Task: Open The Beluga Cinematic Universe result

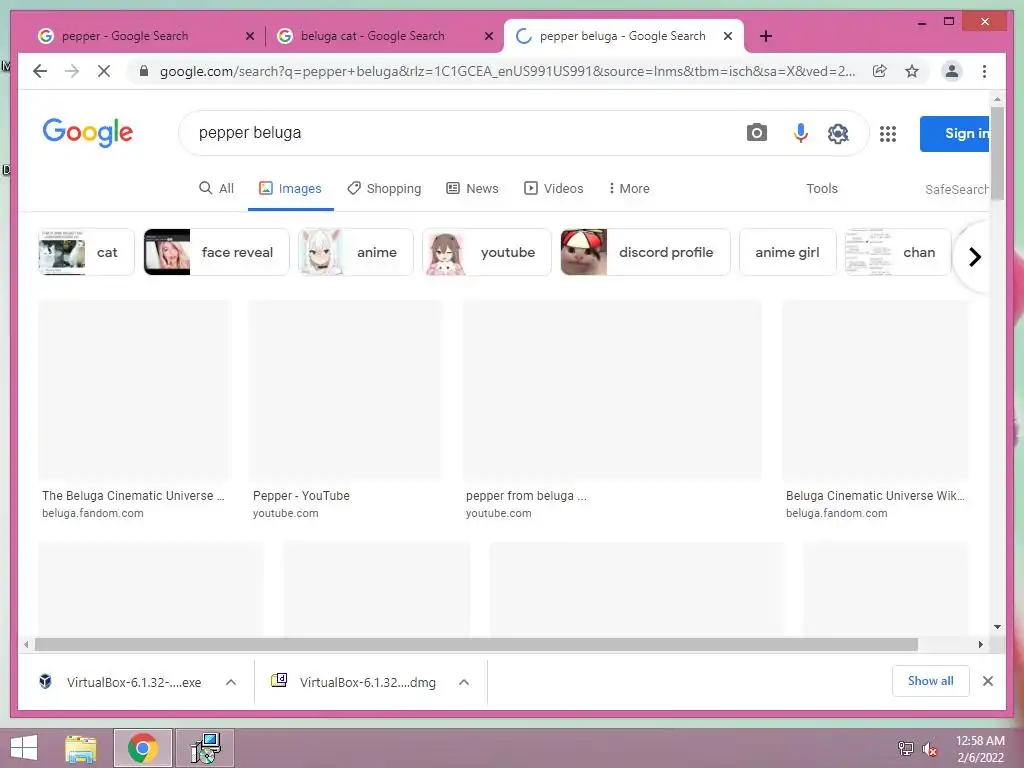Action: coord(133,496)
